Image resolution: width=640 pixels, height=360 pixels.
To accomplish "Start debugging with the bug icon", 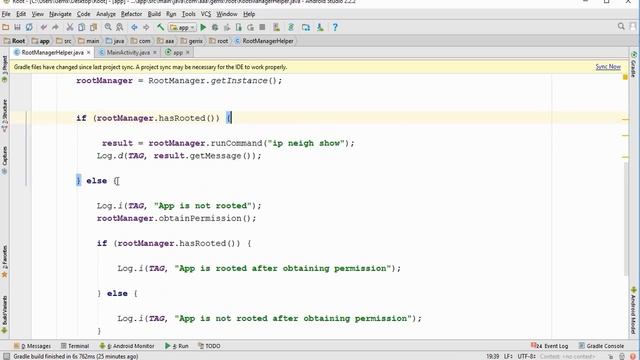I will [215, 27].
